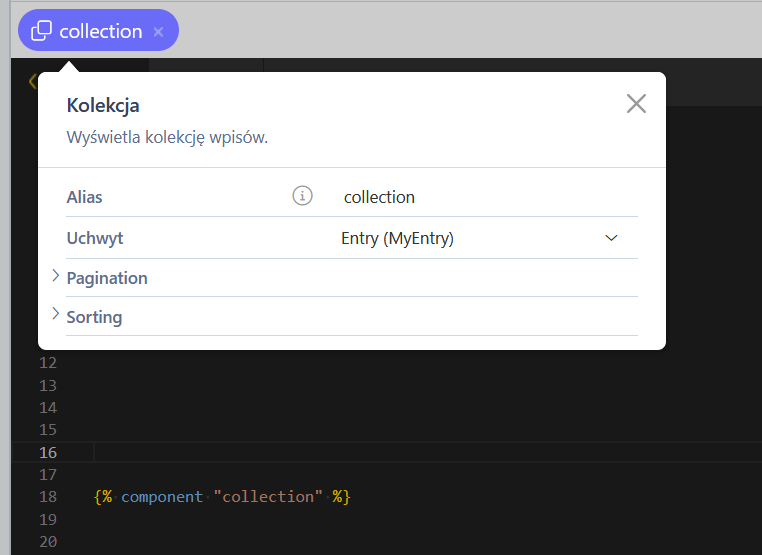Expand Pagination using its chevron
Viewport: 762px width, 555px height.
click(55, 277)
